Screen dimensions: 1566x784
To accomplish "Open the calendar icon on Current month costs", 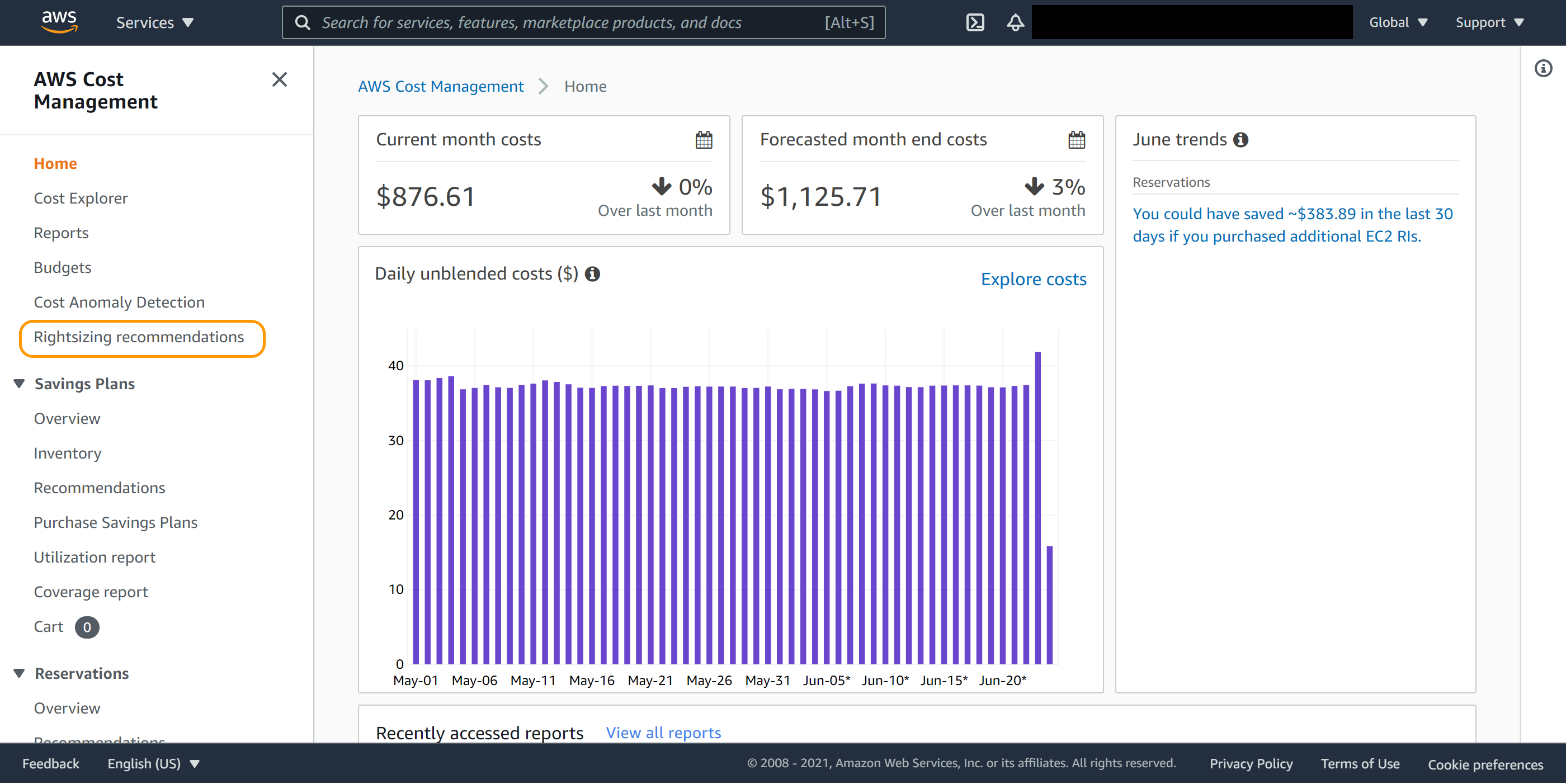I will click(704, 139).
